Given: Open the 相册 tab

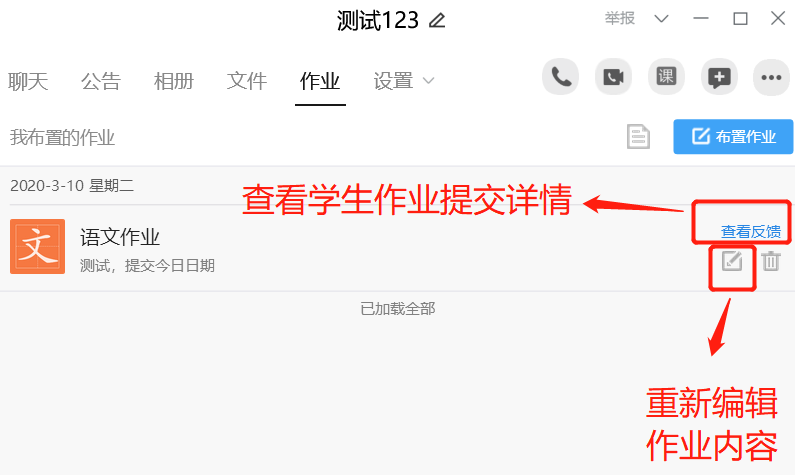Looking at the screenshot, I should coord(174,81).
